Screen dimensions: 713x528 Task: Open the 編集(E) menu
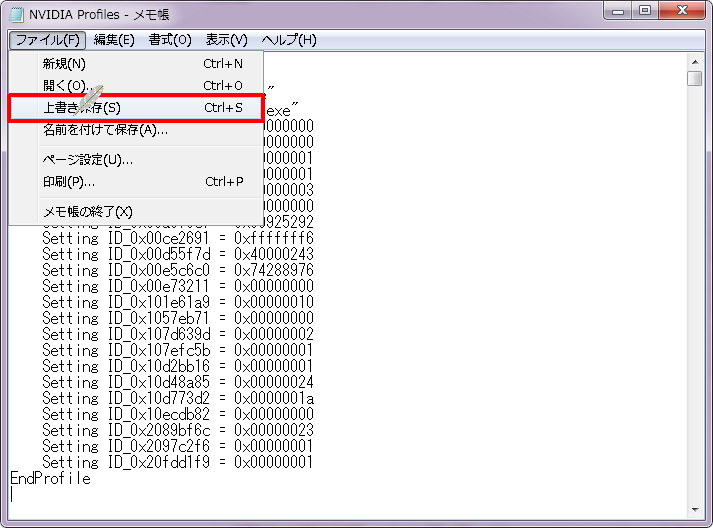[x=114, y=40]
